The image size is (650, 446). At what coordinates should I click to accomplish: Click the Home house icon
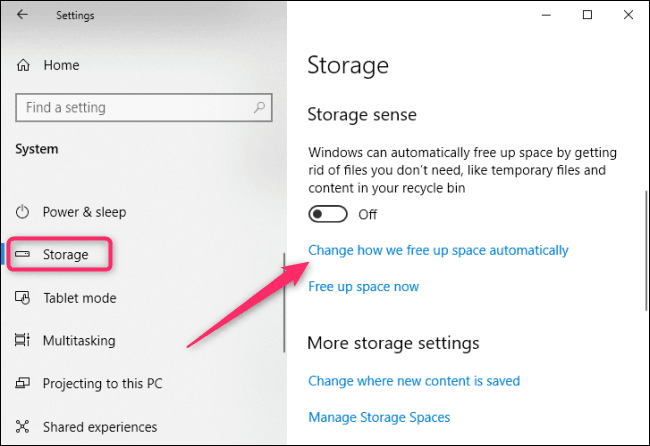pyautogui.click(x=24, y=65)
